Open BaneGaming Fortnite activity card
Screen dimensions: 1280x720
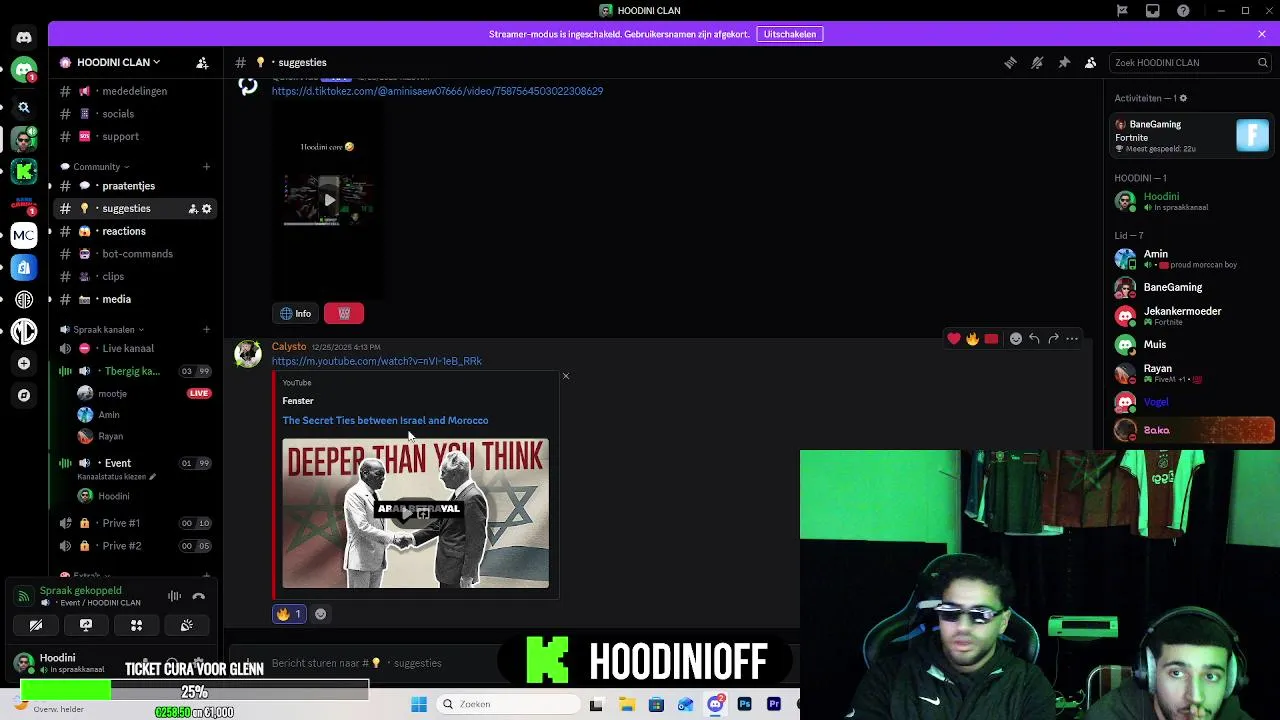coord(1193,136)
